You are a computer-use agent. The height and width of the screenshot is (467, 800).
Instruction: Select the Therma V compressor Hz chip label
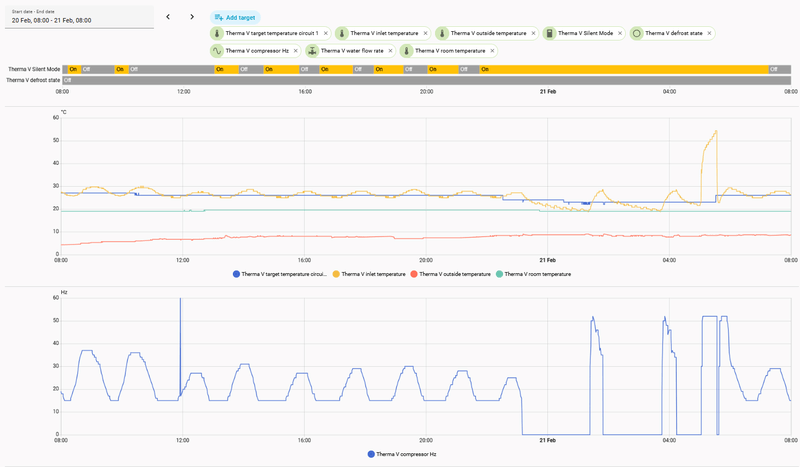click(257, 51)
